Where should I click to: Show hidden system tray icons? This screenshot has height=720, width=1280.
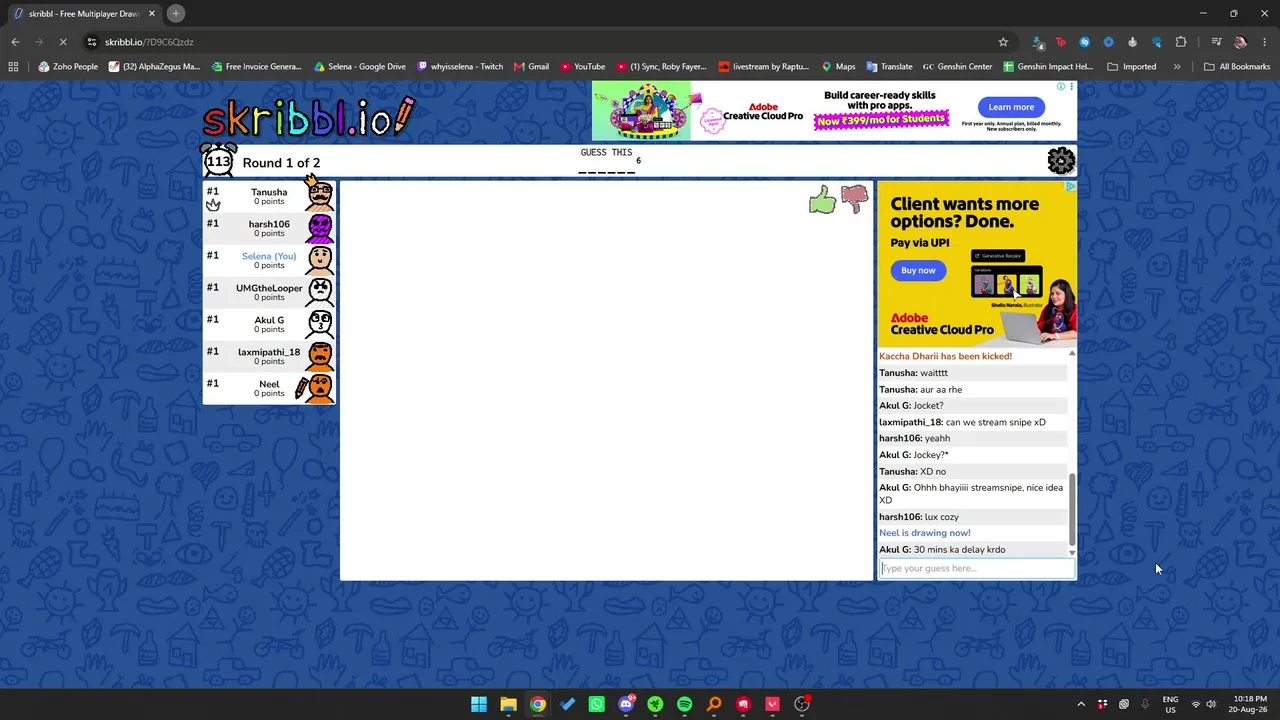(1081, 704)
